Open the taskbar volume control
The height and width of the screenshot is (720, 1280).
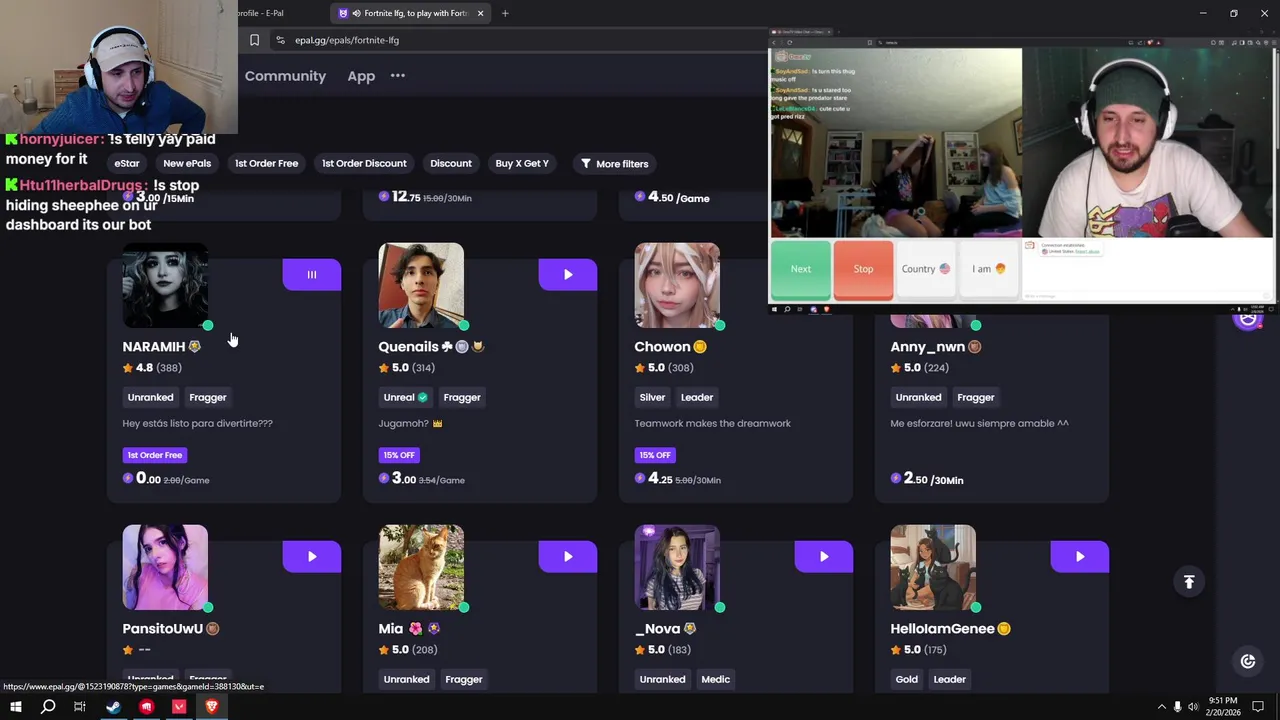click(1193, 707)
